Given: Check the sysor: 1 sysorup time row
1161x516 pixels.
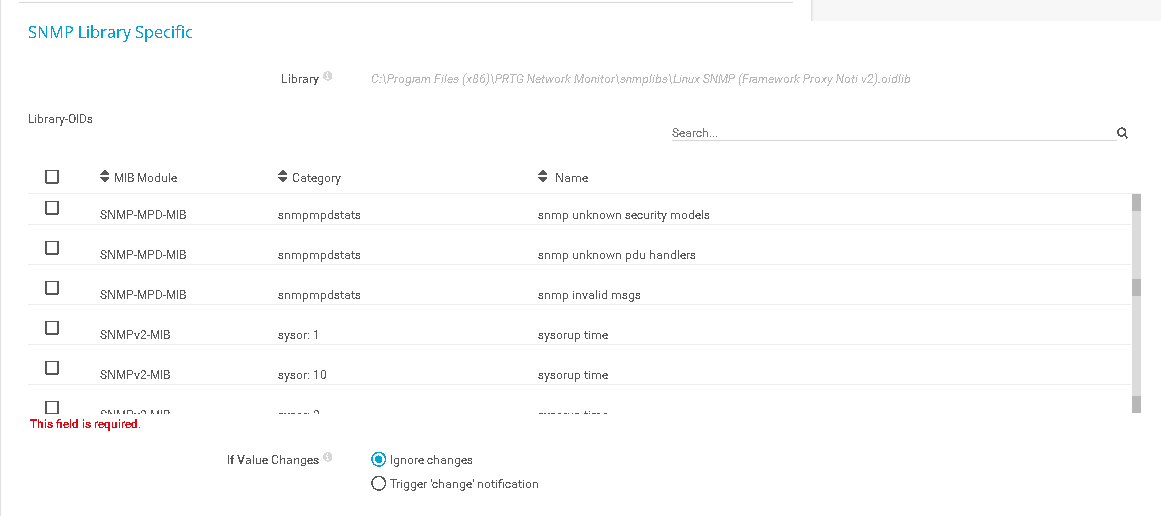Looking at the screenshot, I should pyautogui.click(x=52, y=328).
